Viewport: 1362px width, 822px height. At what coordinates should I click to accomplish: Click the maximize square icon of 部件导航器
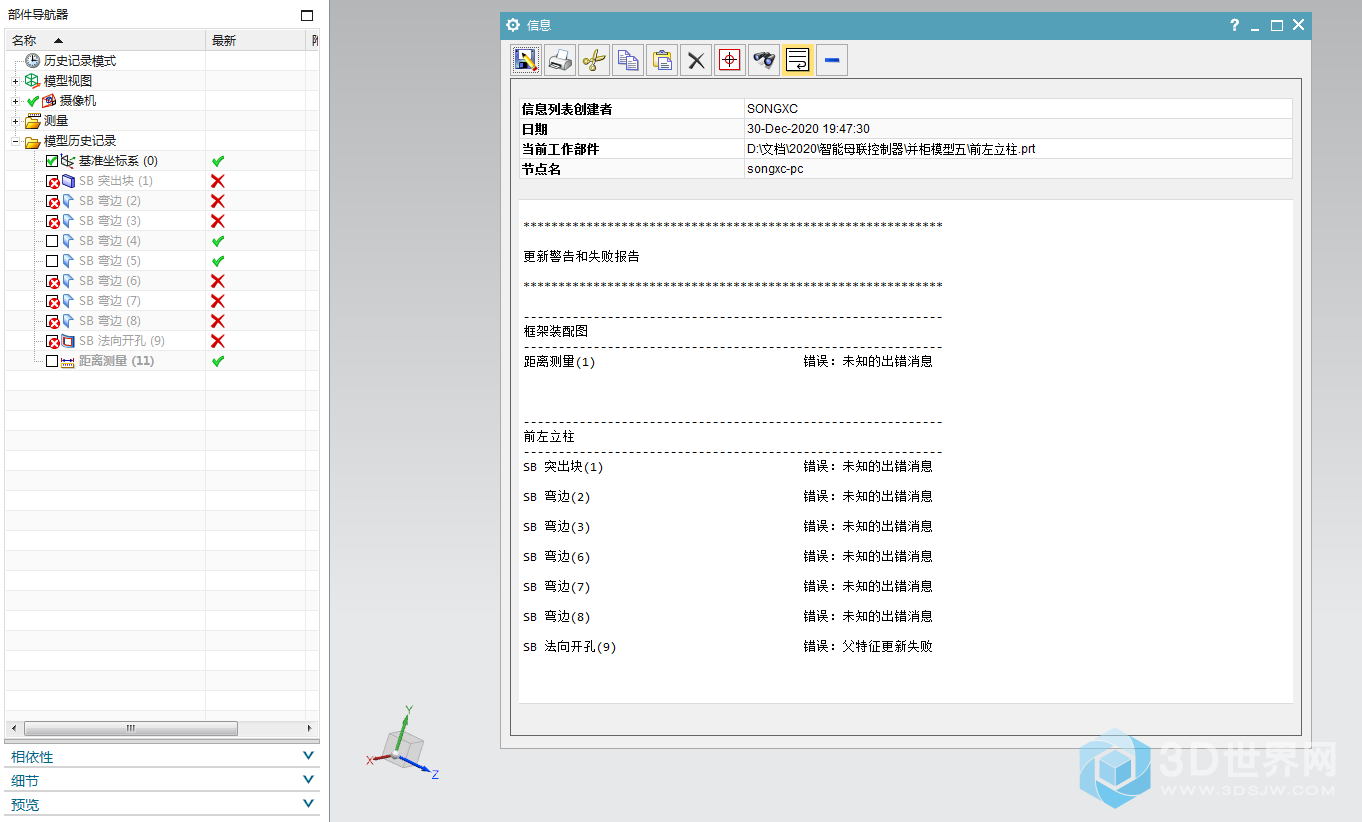307,15
